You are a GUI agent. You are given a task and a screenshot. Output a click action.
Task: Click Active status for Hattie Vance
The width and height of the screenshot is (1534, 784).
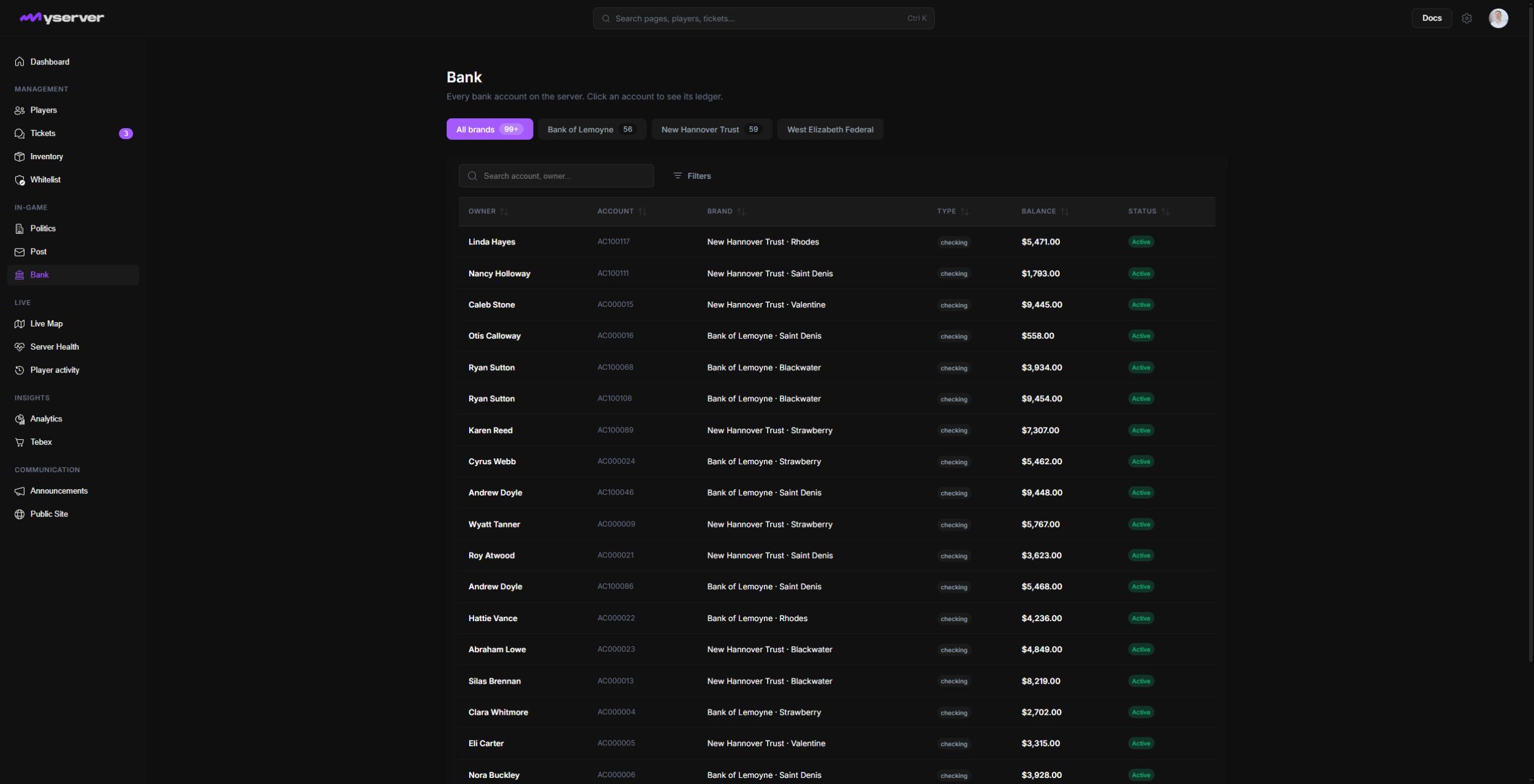point(1141,618)
